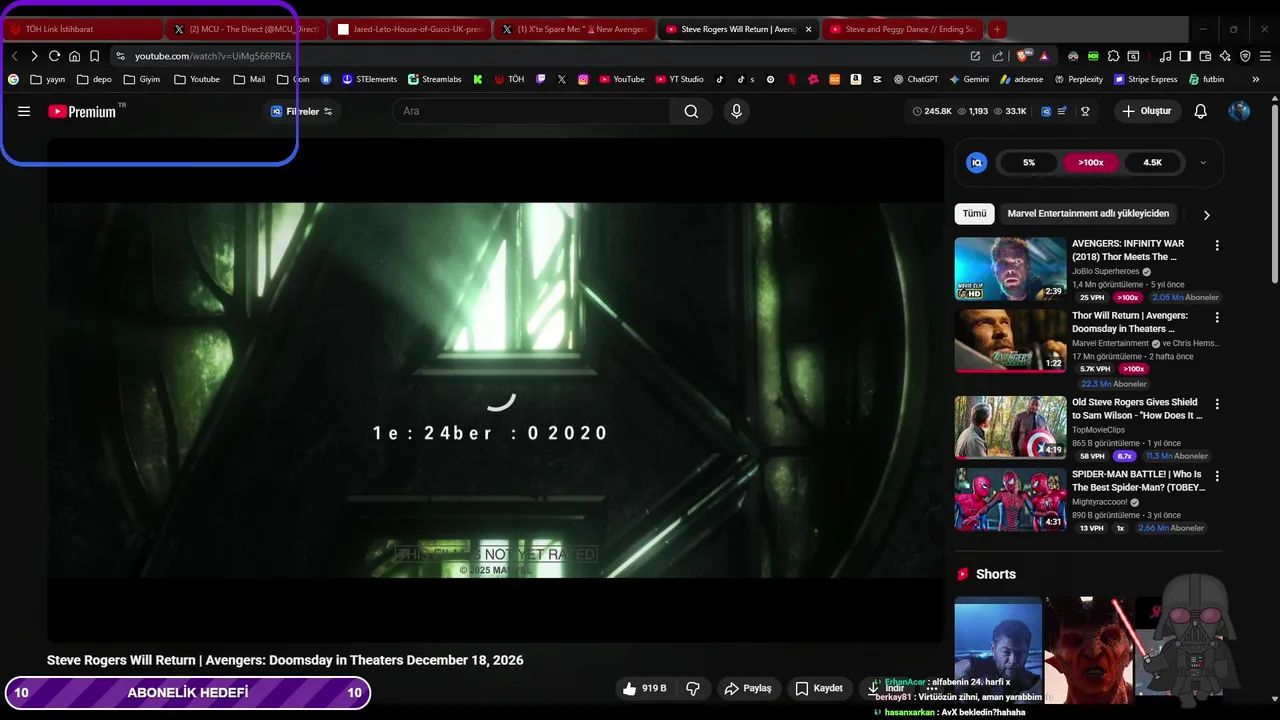Switch to MCU - The Direct tab
This screenshot has width=1280, height=720.
[x=246, y=29]
